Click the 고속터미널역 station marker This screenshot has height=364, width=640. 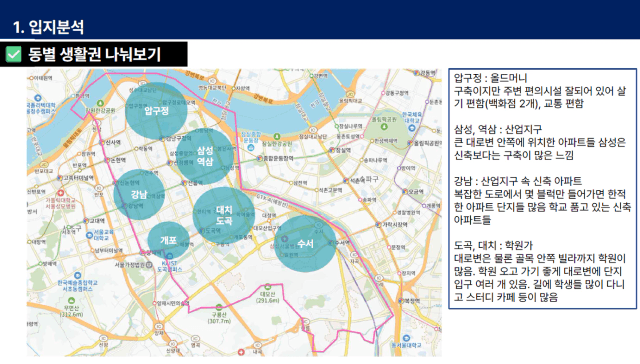[60, 178]
